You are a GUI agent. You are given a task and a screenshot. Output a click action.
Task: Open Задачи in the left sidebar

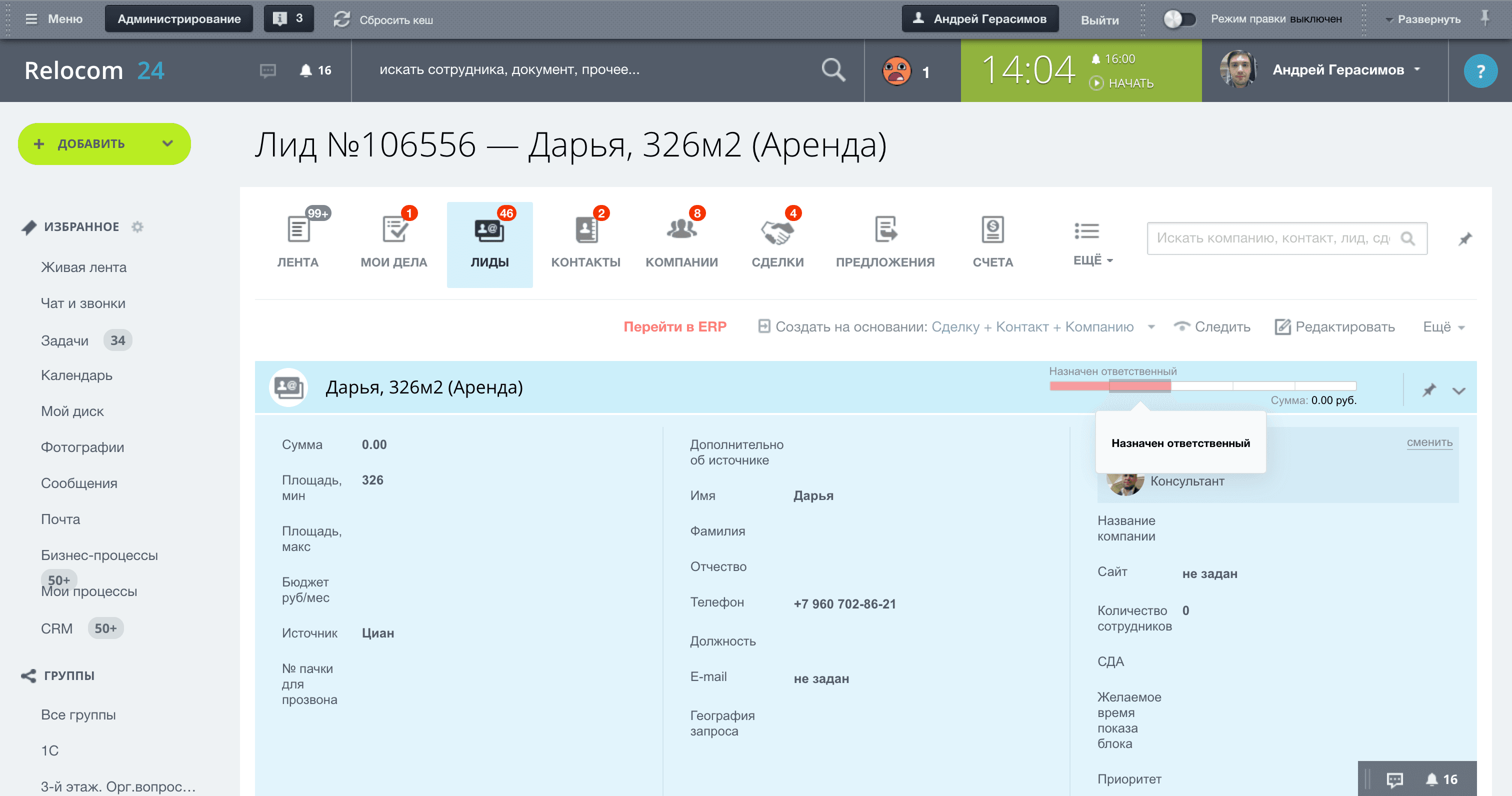point(64,340)
